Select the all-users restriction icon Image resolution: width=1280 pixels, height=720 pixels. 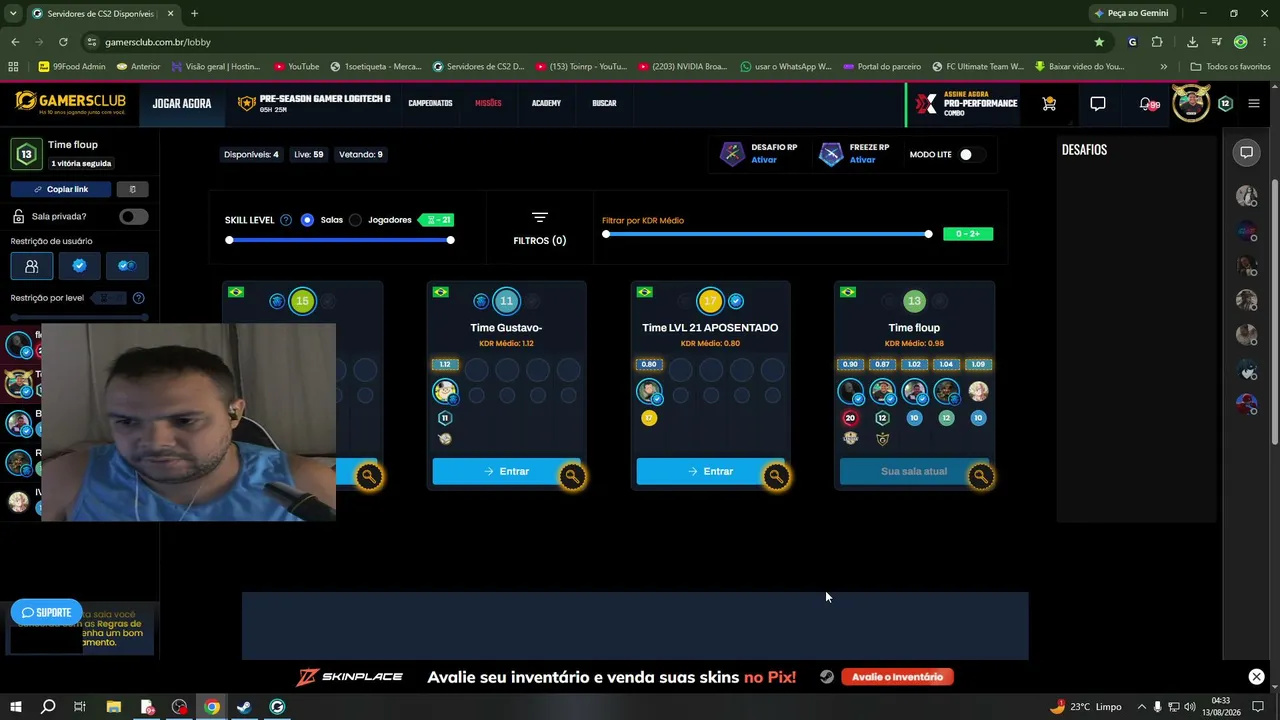point(31,266)
